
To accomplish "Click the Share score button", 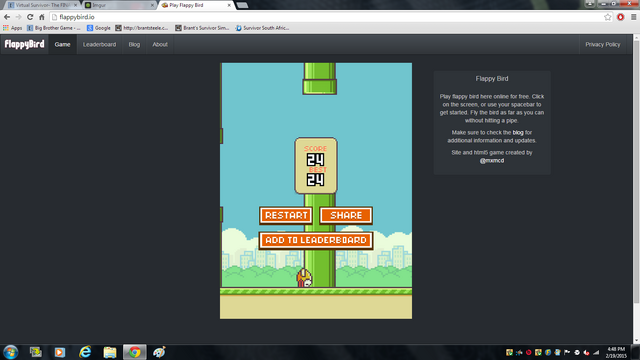I will (x=346, y=216).
